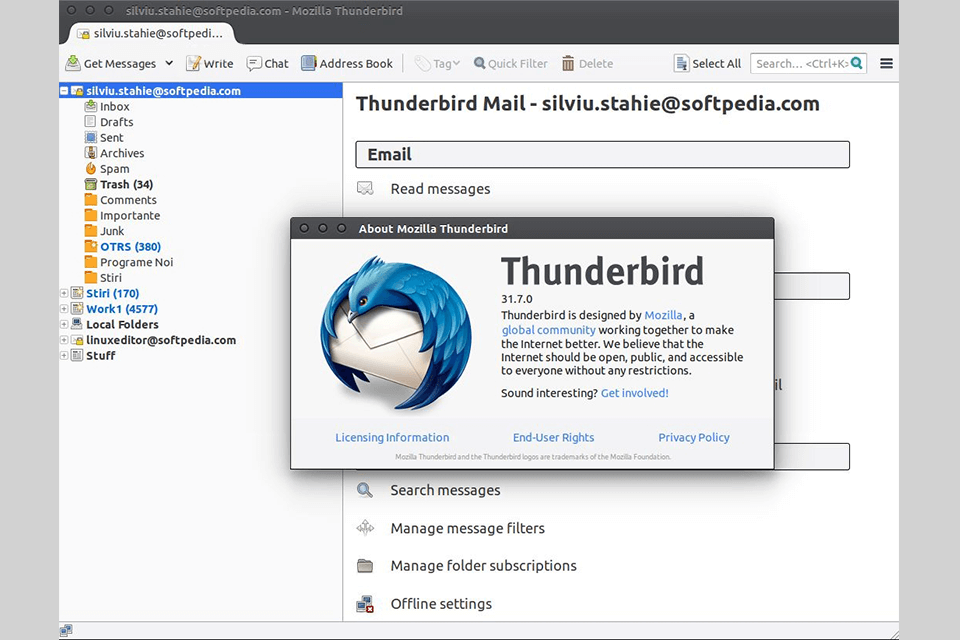Click the Email section header
This screenshot has width=960, height=640.
(x=602, y=154)
